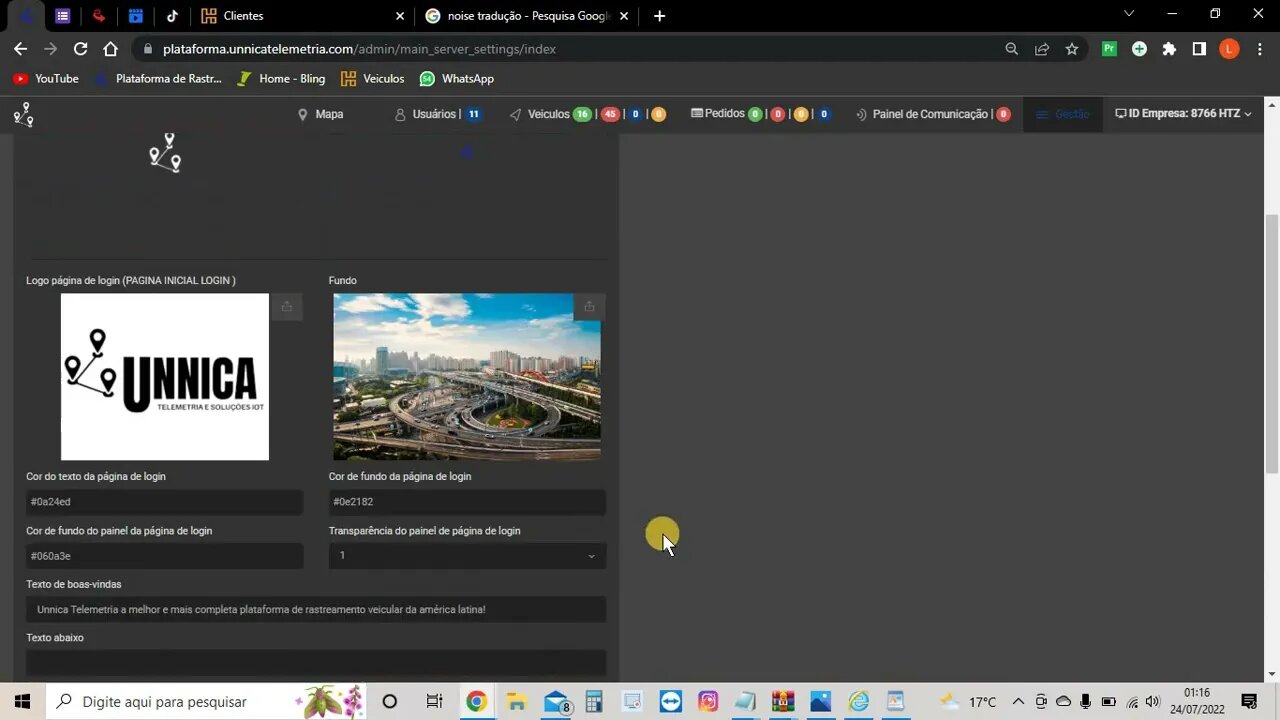Open File Explorer from the taskbar
1280x720 pixels.
pyautogui.click(x=516, y=702)
